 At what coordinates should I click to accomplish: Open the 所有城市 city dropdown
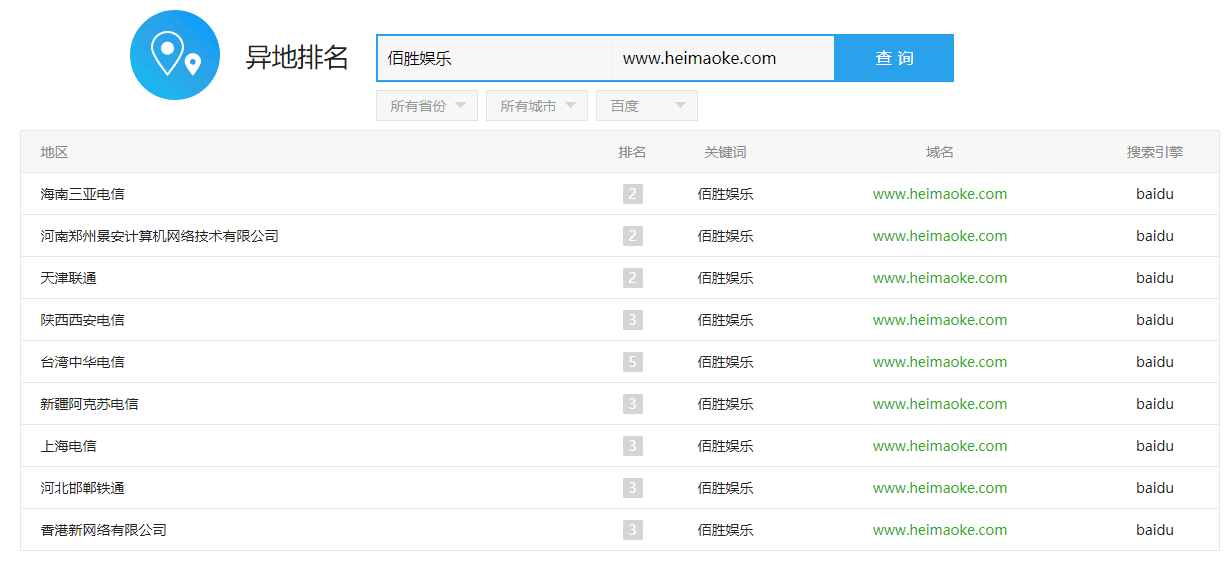tap(537, 106)
